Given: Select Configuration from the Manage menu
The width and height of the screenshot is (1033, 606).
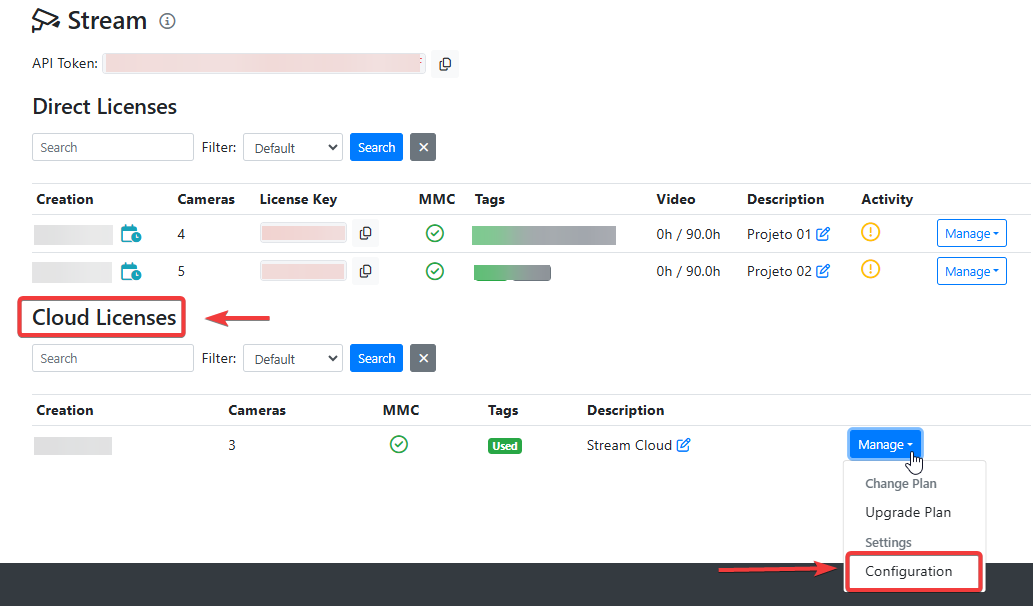Looking at the screenshot, I should click(x=909, y=572).
